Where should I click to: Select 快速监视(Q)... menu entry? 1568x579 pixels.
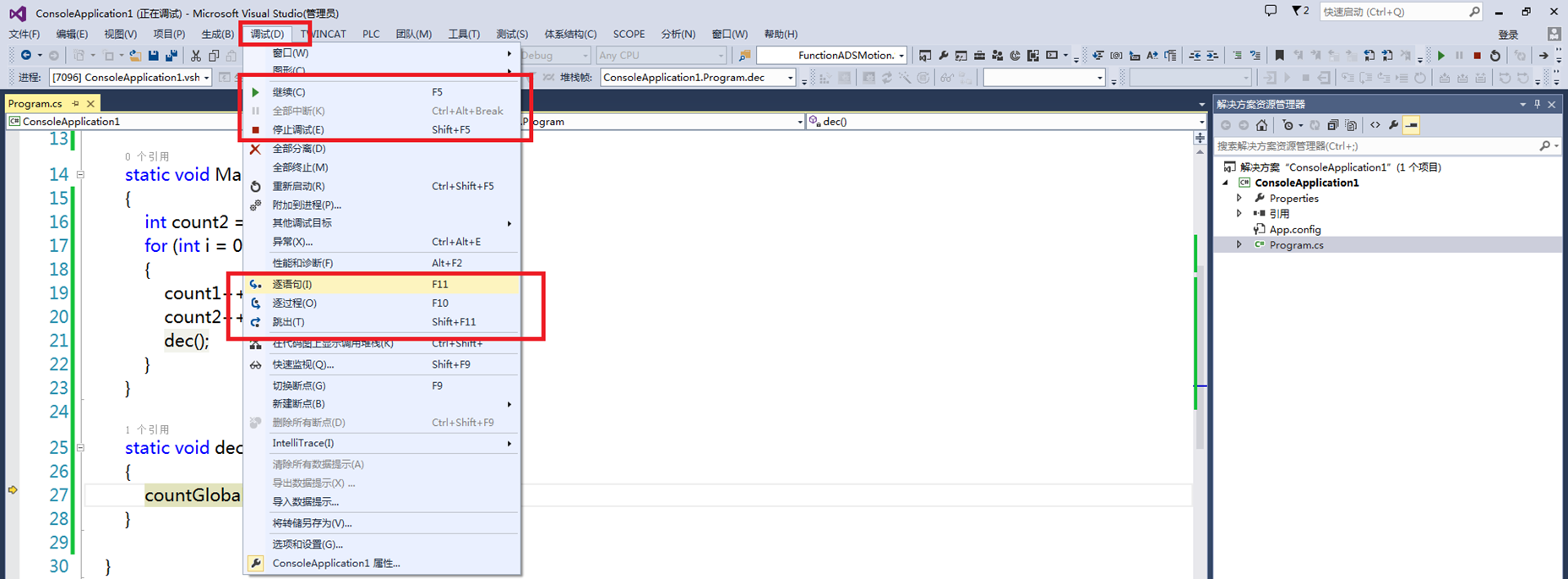[x=381, y=365]
